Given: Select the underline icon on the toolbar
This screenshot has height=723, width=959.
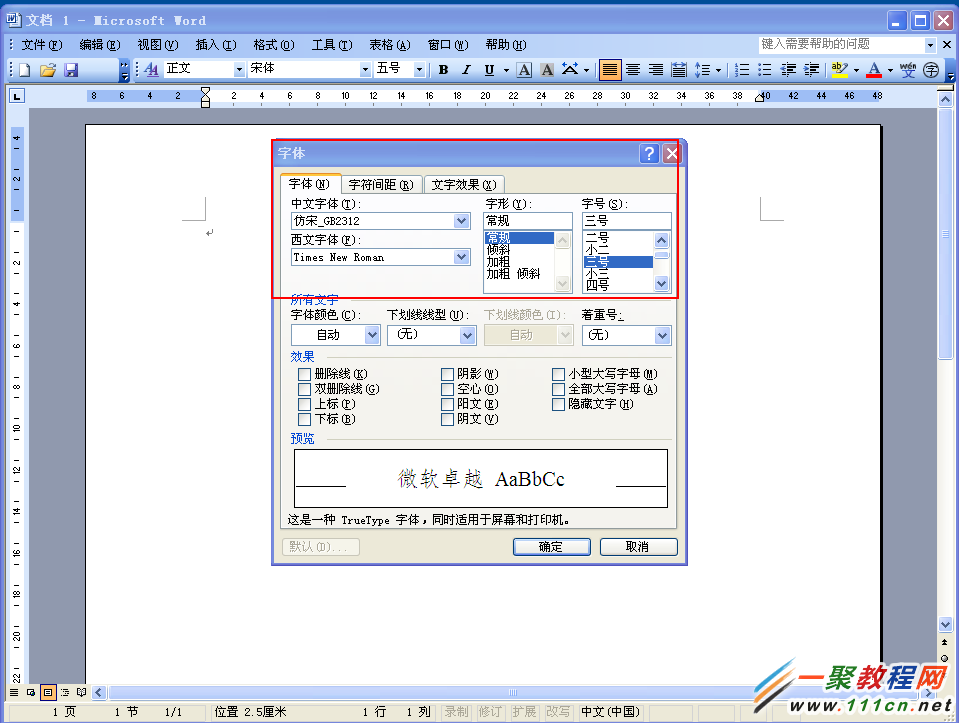Looking at the screenshot, I should tap(491, 69).
